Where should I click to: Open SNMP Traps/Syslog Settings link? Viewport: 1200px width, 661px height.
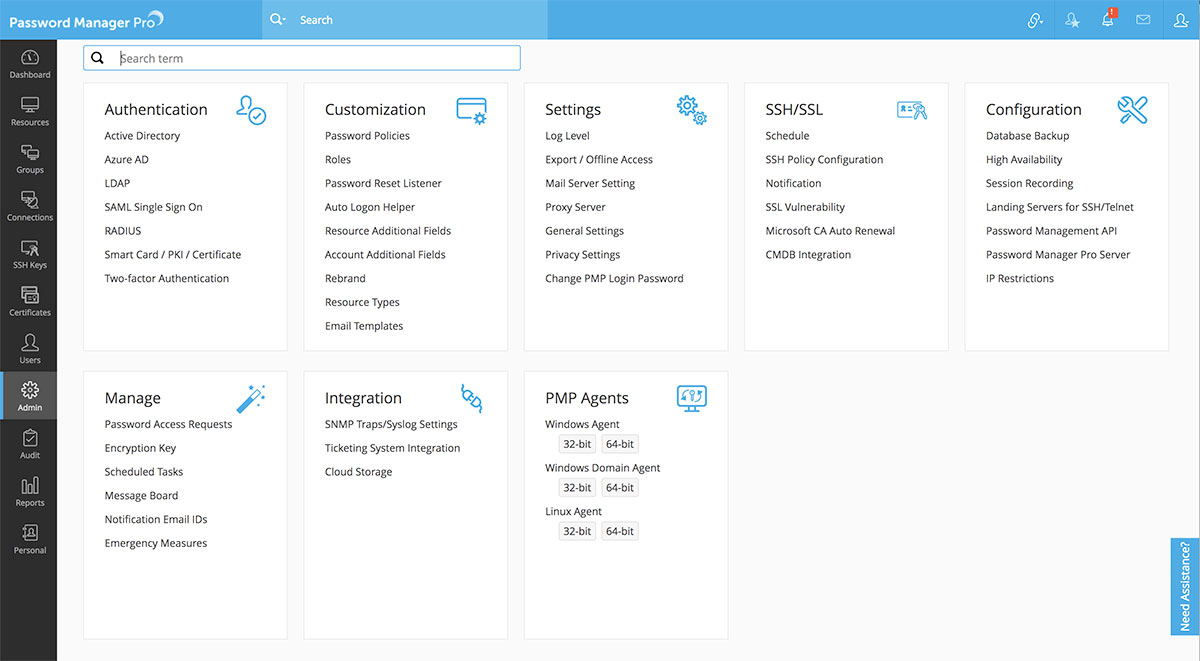(391, 424)
